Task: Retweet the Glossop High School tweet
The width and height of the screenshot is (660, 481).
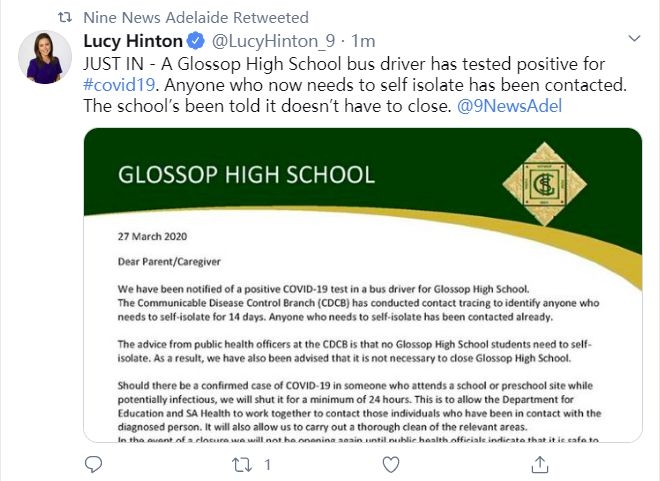Action: (243, 464)
